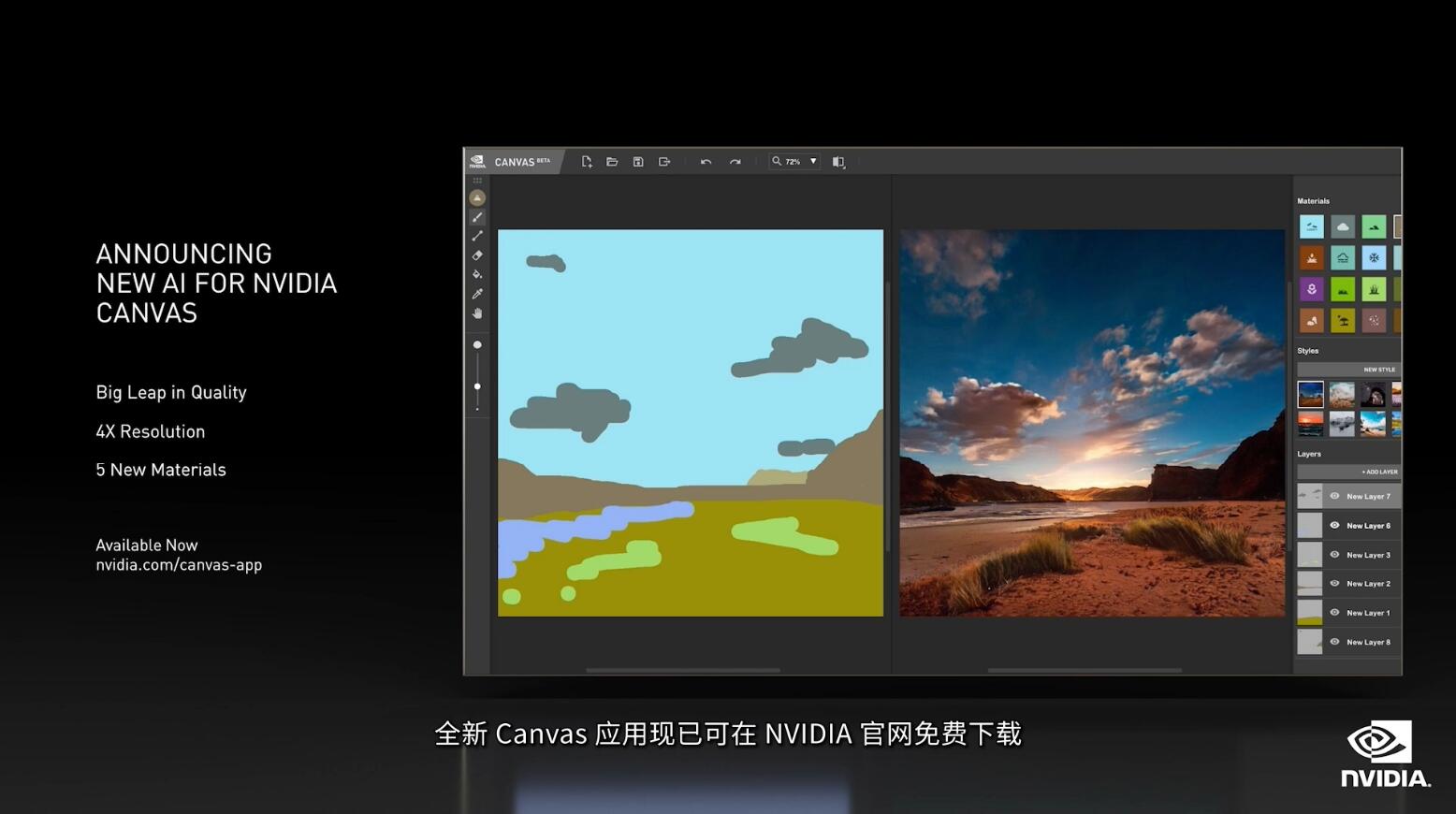Select the Brush tool

point(477,217)
